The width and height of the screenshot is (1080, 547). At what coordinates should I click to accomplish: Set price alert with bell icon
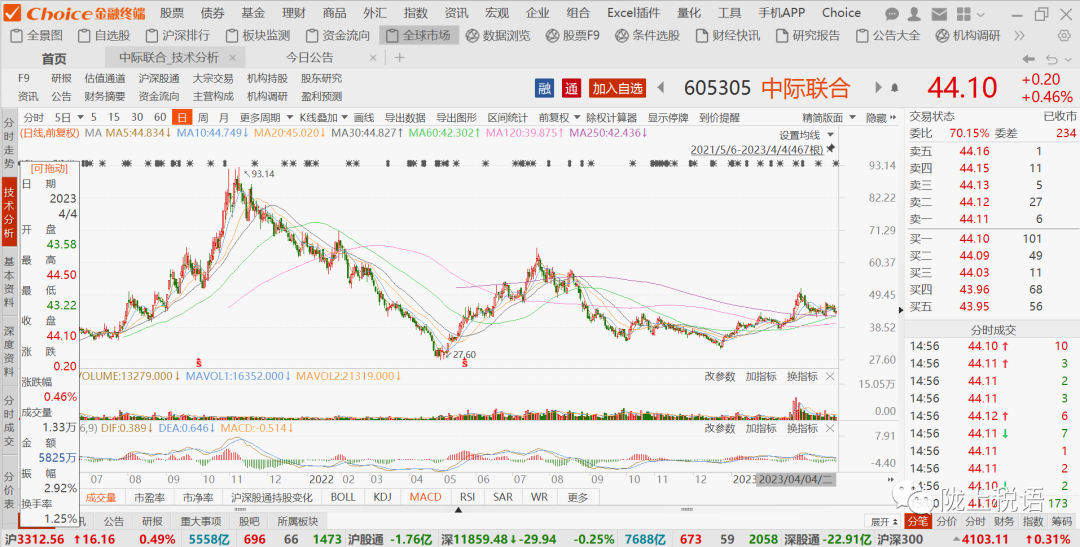895,87
